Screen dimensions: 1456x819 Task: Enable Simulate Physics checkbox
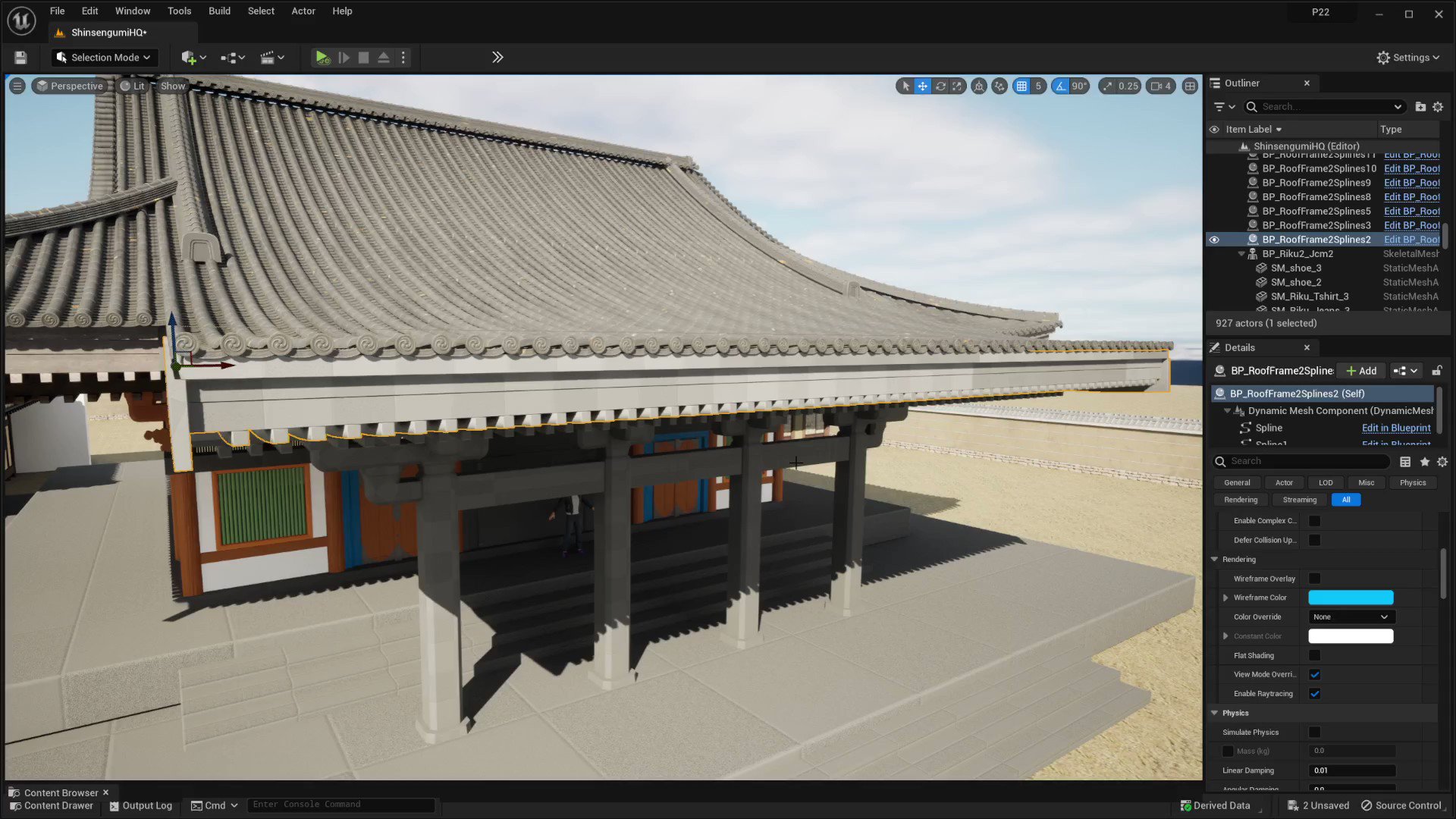[x=1315, y=732]
